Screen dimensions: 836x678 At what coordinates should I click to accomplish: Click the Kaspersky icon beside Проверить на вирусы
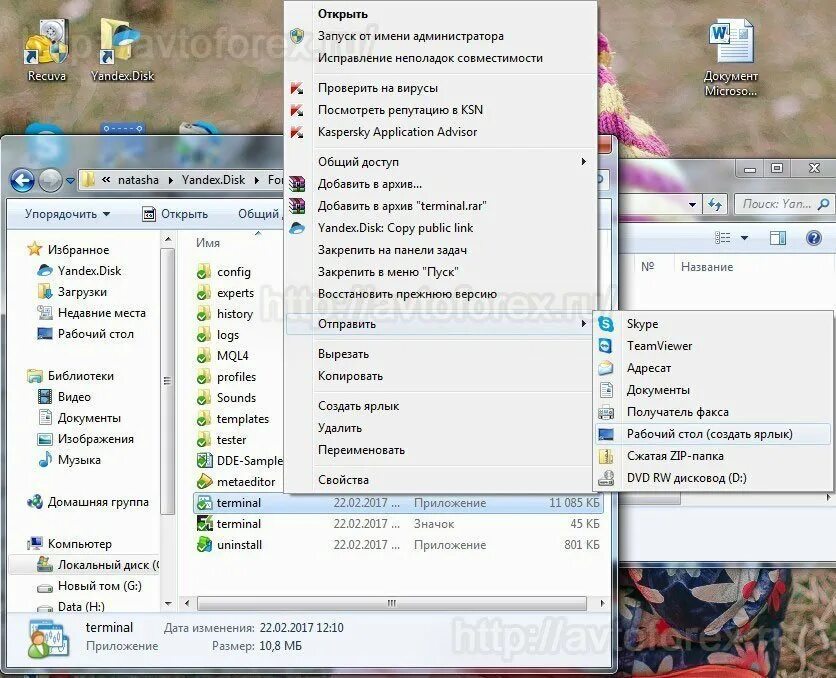297,88
